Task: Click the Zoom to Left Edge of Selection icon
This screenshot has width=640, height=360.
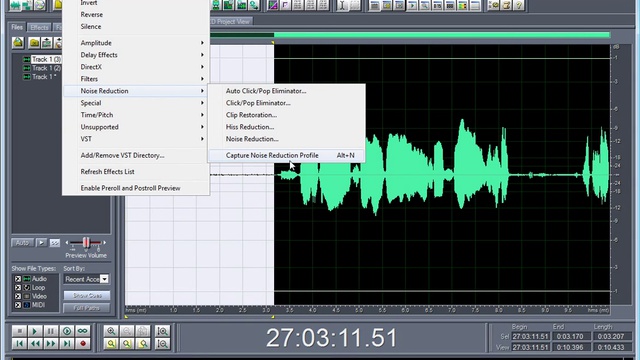Action: [127, 344]
